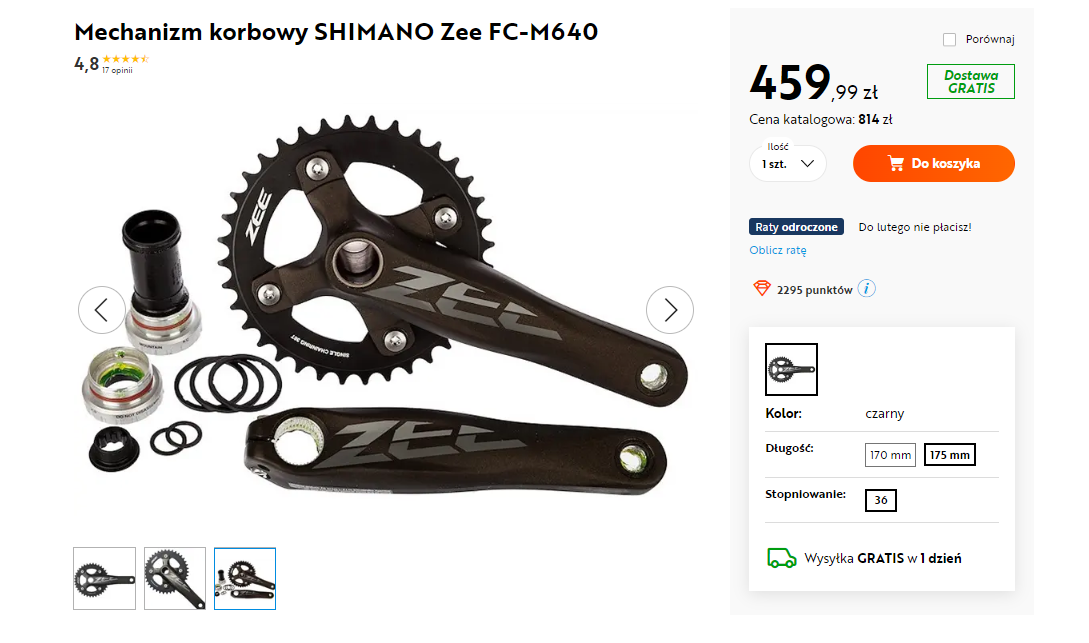Click the info icon next to 2295 punktów
The width and height of the screenshot is (1089, 643).
pyautogui.click(x=866, y=288)
